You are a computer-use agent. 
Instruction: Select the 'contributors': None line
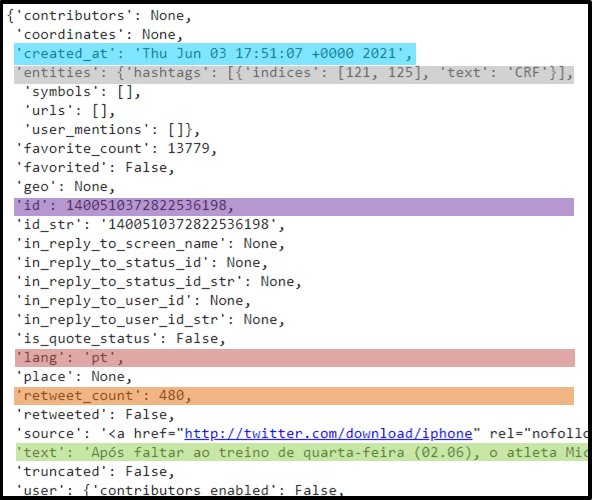(100, 15)
